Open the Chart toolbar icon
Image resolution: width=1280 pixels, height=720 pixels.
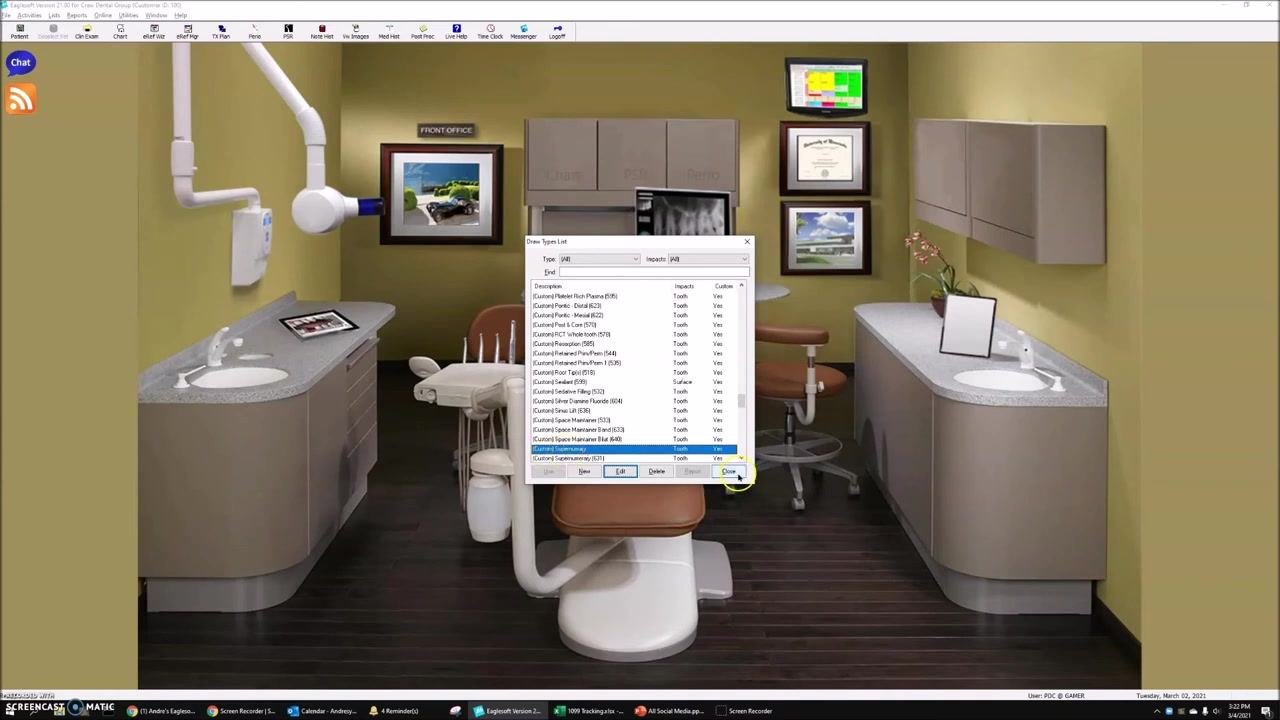click(120, 31)
